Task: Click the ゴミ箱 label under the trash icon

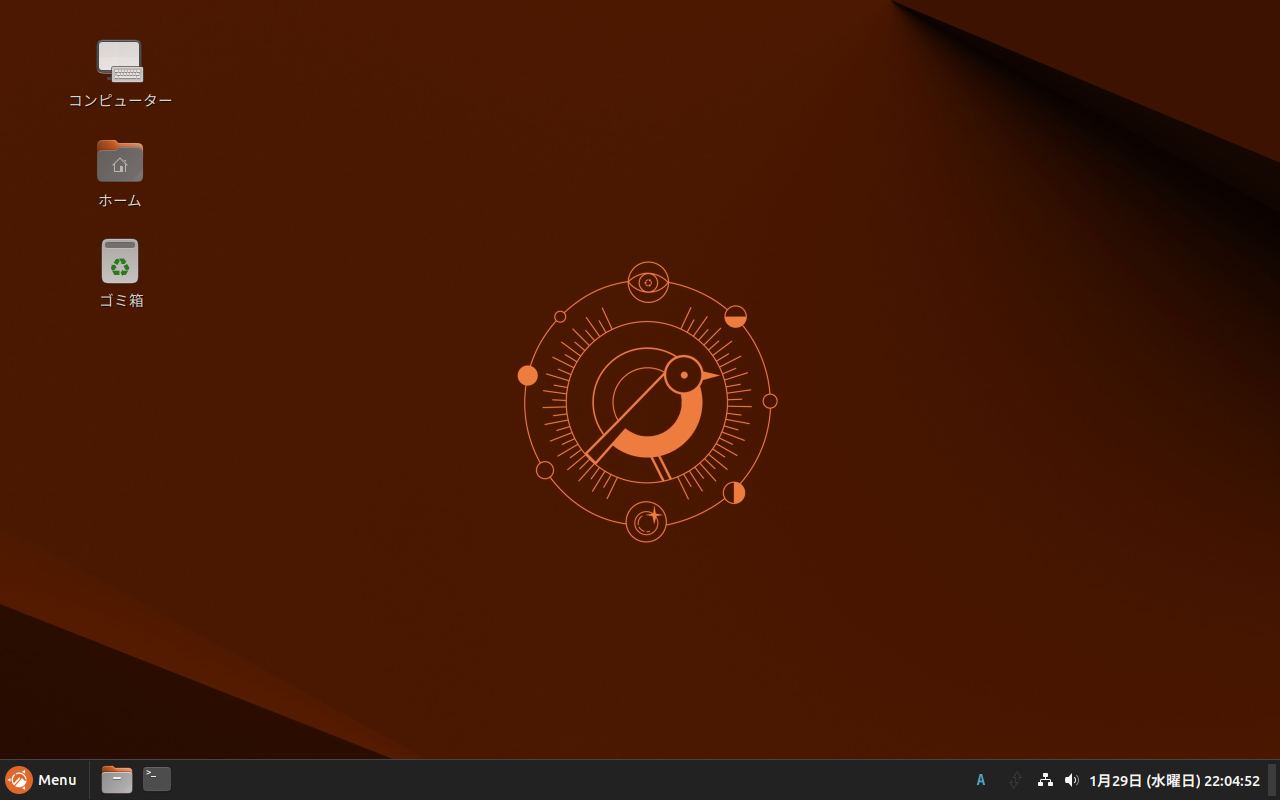Action: pyautogui.click(x=120, y=300)
